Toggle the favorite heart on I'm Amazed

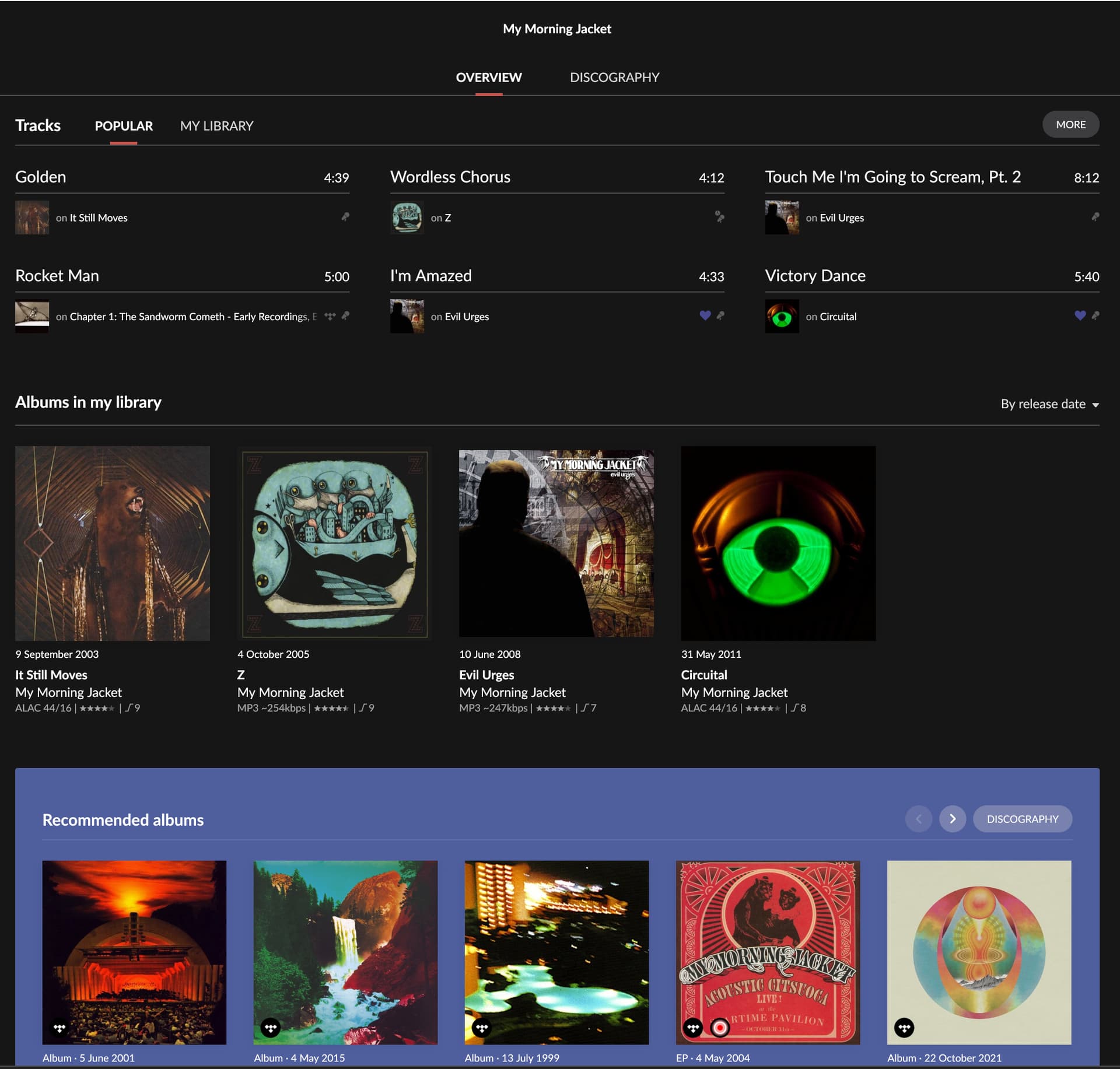(705, 316)
